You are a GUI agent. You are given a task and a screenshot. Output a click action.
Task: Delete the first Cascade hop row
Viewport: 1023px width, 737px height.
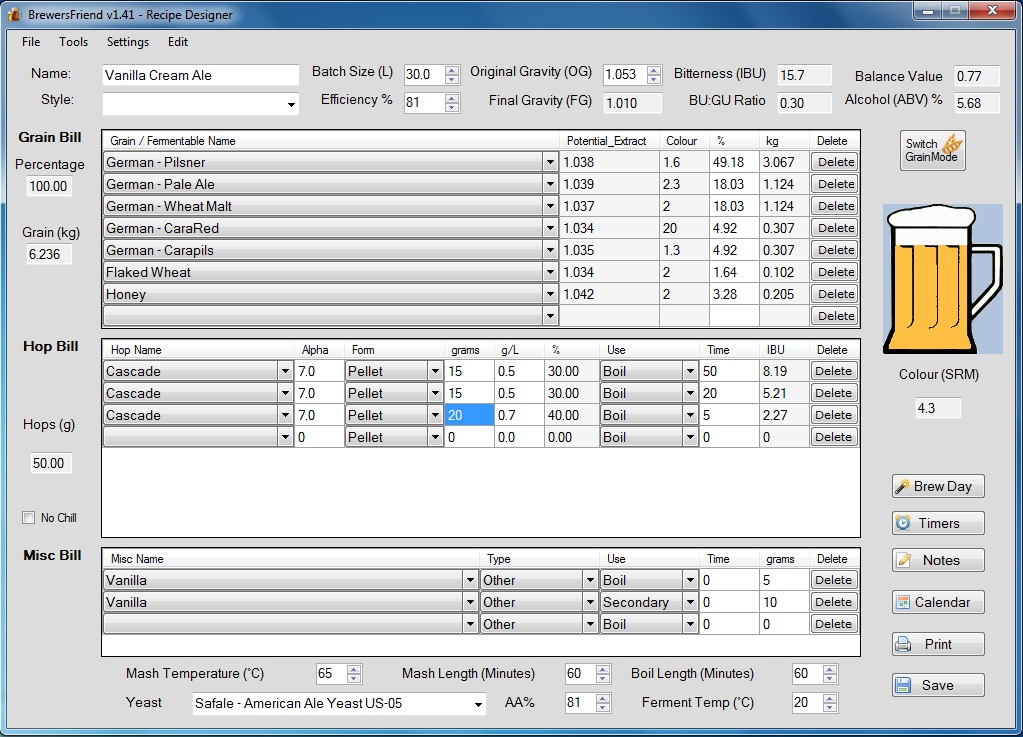click(x=835, y=371)
